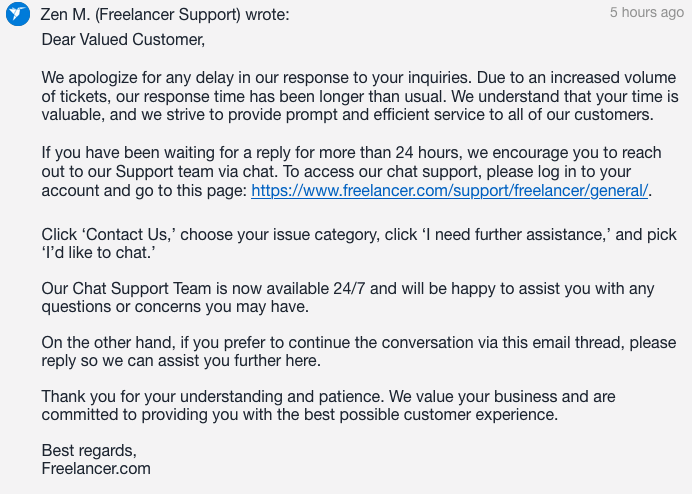The width and height of the screenshot is (692, 494).
Task: Click the Freelancer hummingbird avatar icon
Action: point(18,14)
